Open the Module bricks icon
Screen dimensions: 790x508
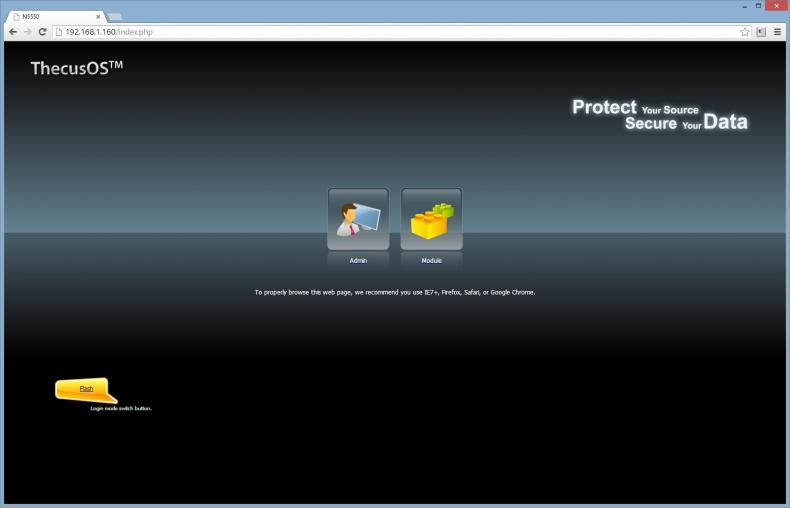click(431, 219)
